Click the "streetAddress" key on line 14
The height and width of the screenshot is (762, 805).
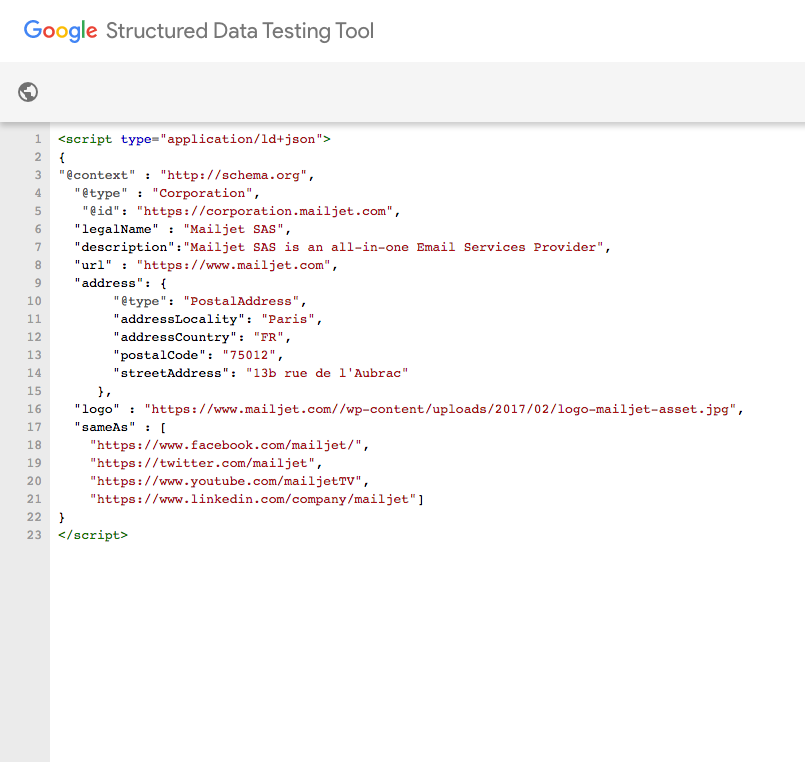pyautogui.click(x=171, y=373)
